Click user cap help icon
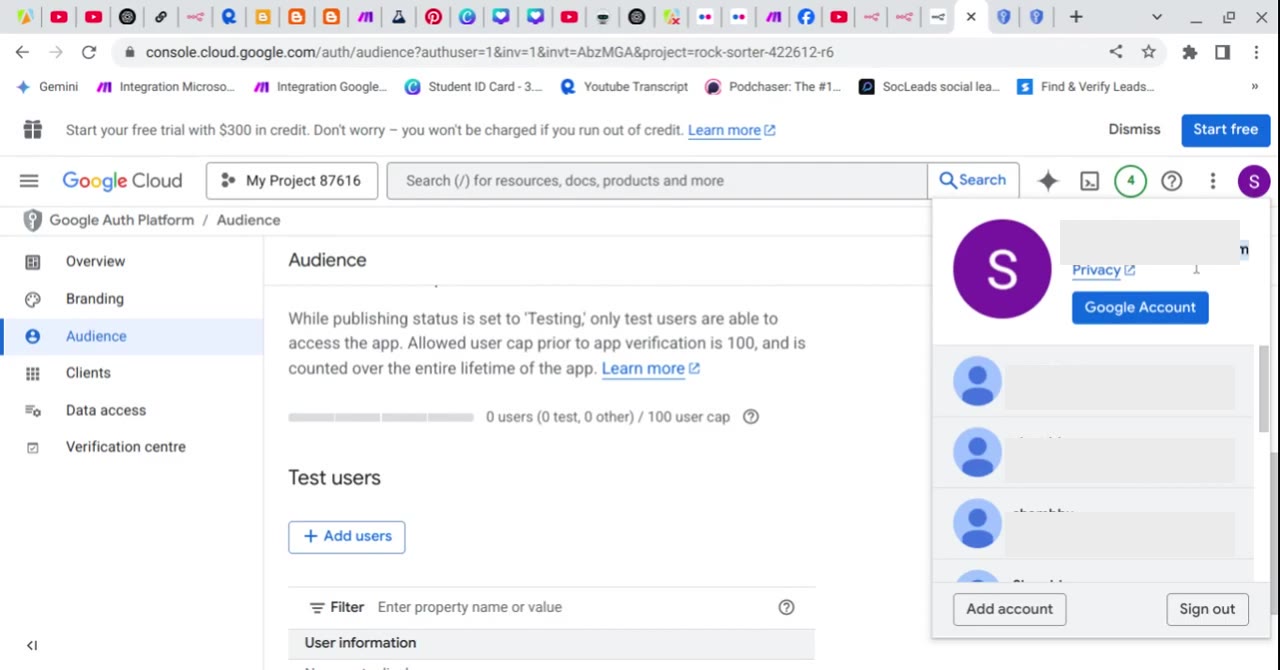Viewport: 1280px width, 670px height. [751, 417]
